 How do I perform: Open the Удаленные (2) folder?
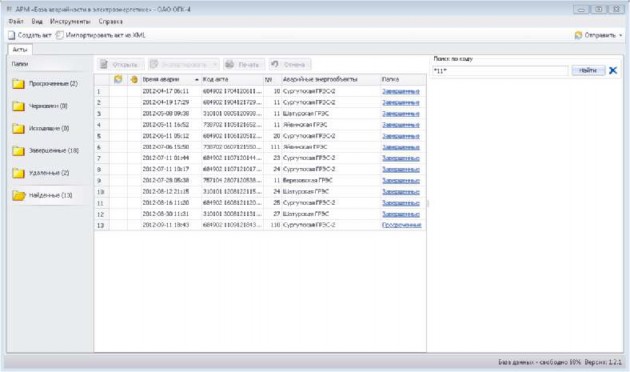pos(49,173)
